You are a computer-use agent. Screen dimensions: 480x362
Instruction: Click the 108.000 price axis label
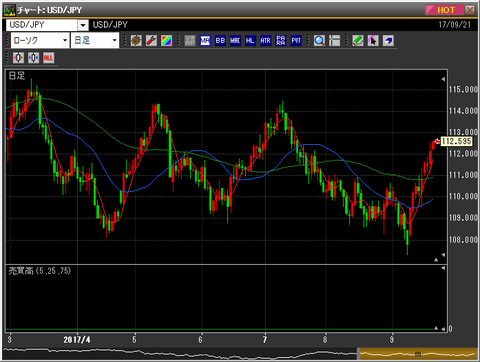click(x=463, y=240)
